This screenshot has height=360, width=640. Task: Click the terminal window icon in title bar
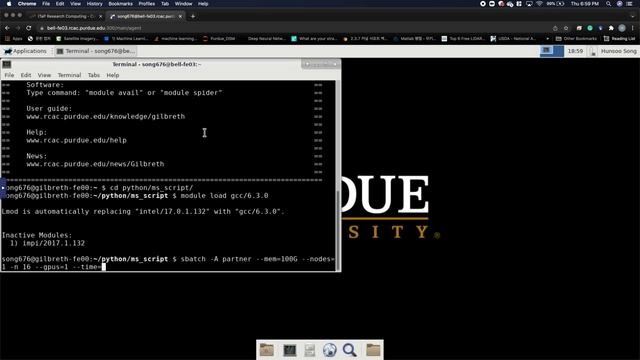click(7, 64)
